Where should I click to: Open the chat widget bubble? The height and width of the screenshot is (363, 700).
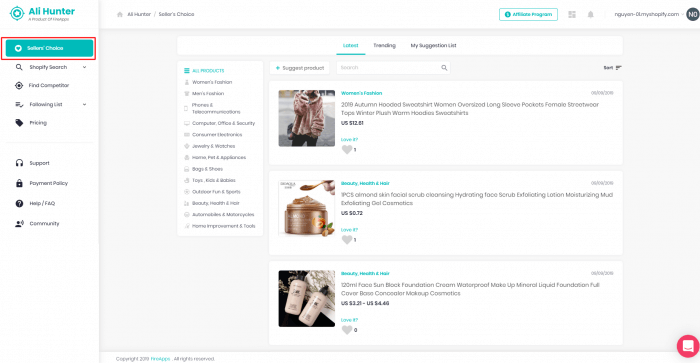pos(688,346)
